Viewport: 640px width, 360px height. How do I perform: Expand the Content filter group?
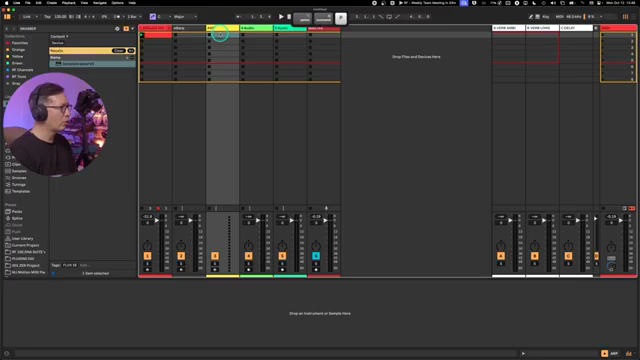[59, 36]
